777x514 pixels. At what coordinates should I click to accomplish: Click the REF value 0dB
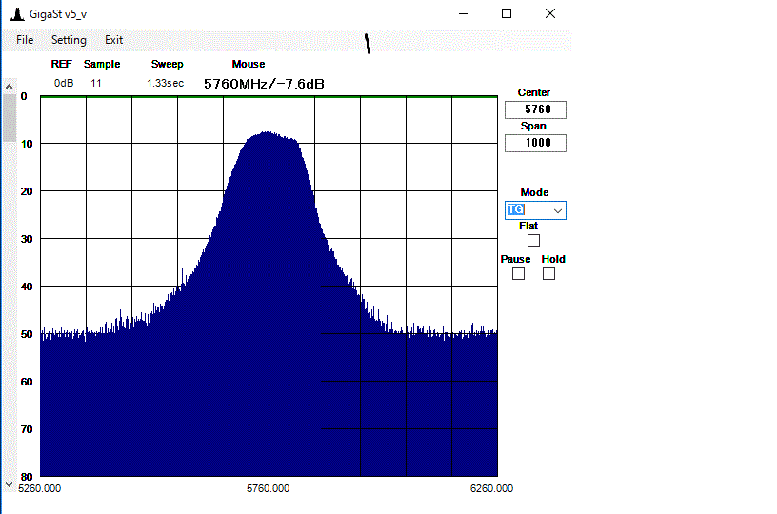(63, 83)
